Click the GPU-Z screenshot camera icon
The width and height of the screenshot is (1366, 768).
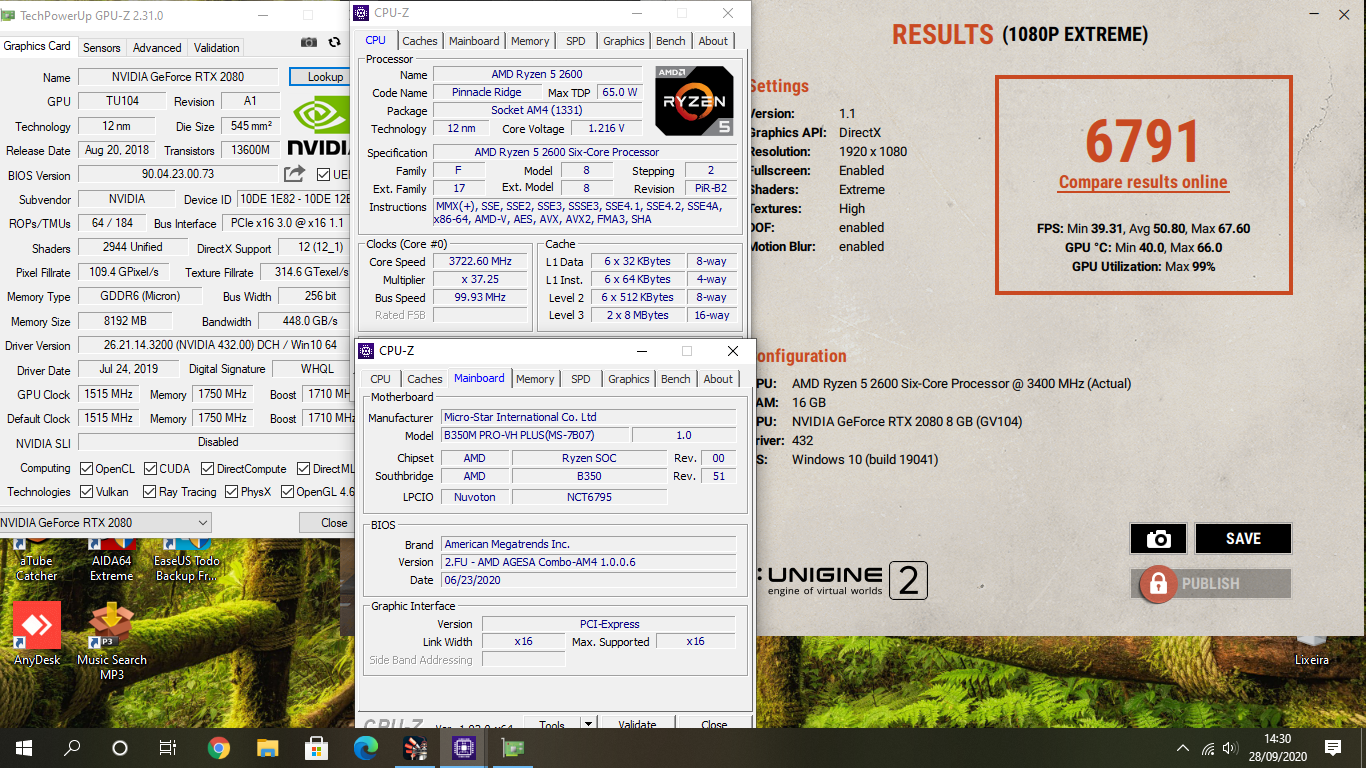tap(309, 42)
